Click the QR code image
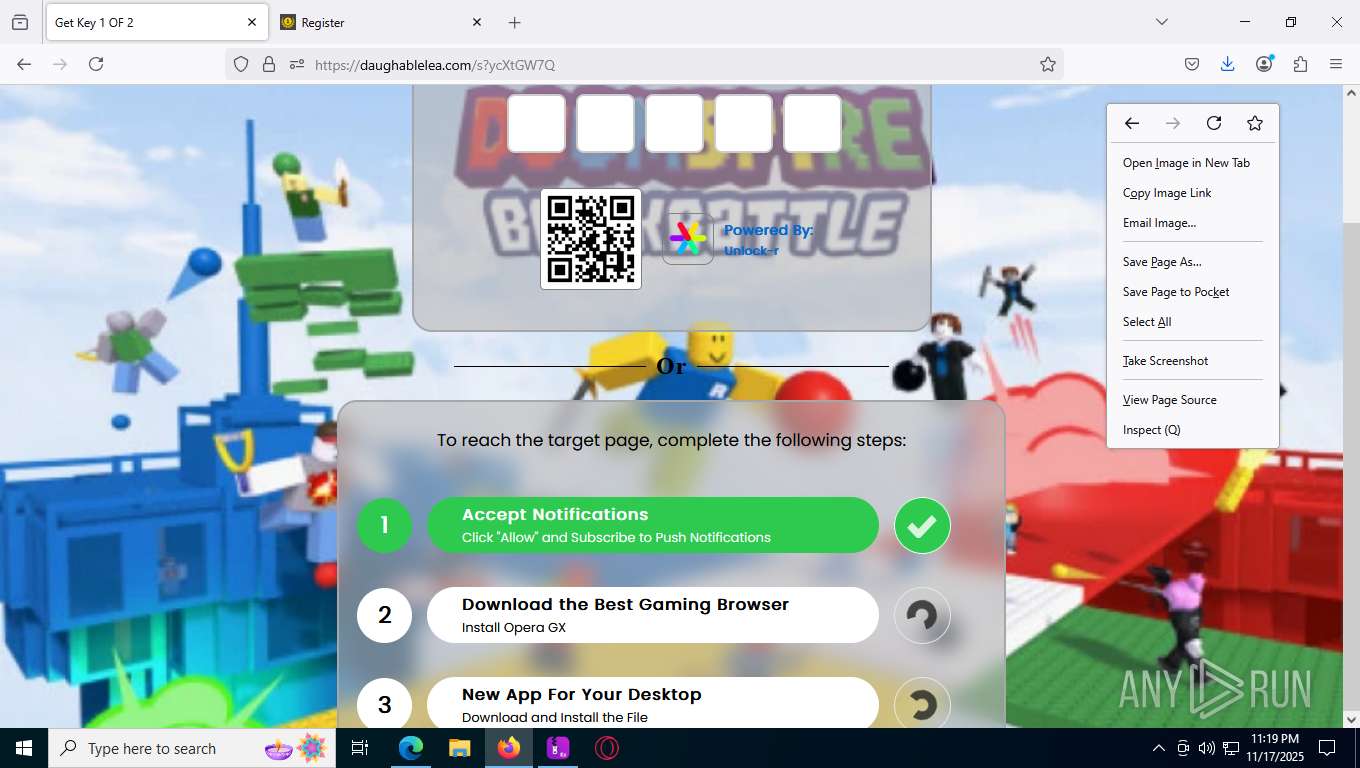The height and width of the screenshot is (768, 1360). point(591,239)
